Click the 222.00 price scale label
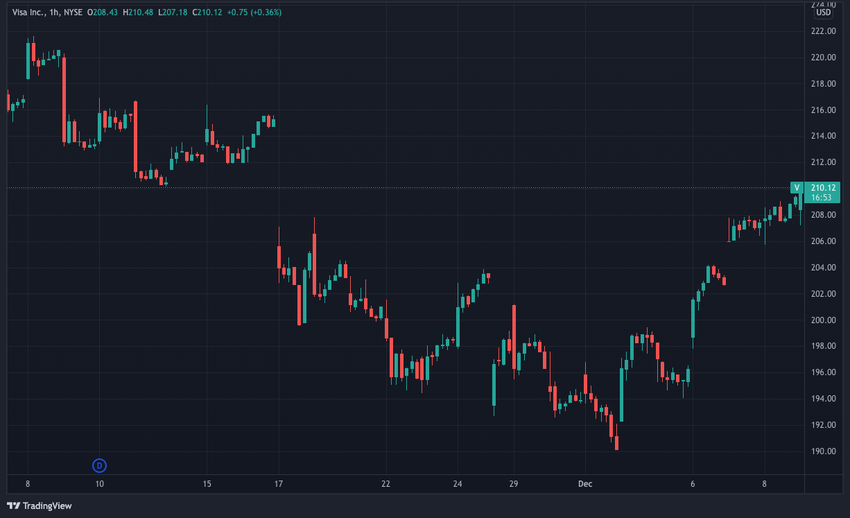Viewport: 850px width, 518px height. [823, 31]
